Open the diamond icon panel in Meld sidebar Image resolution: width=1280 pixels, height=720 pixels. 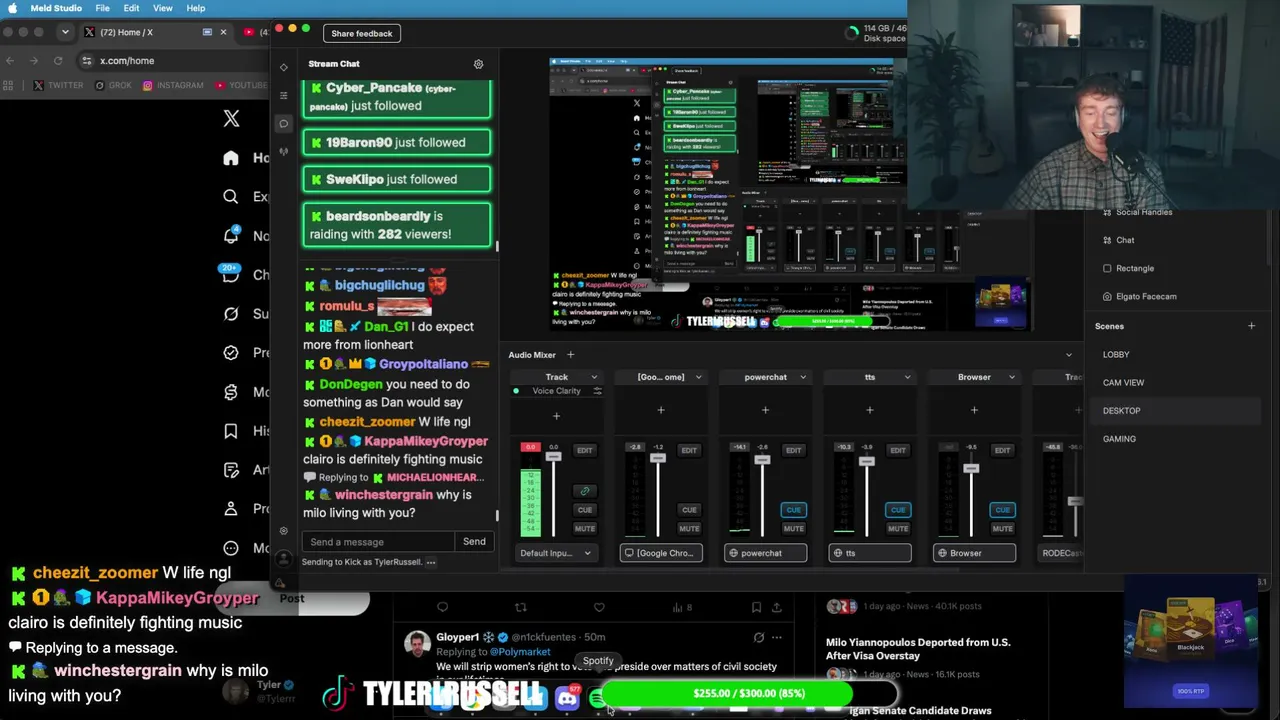[284, 67]
